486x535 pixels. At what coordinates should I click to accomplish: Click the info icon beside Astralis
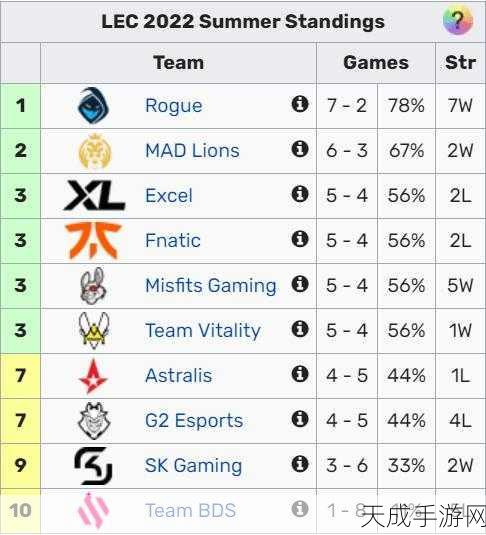click(300, 374)
